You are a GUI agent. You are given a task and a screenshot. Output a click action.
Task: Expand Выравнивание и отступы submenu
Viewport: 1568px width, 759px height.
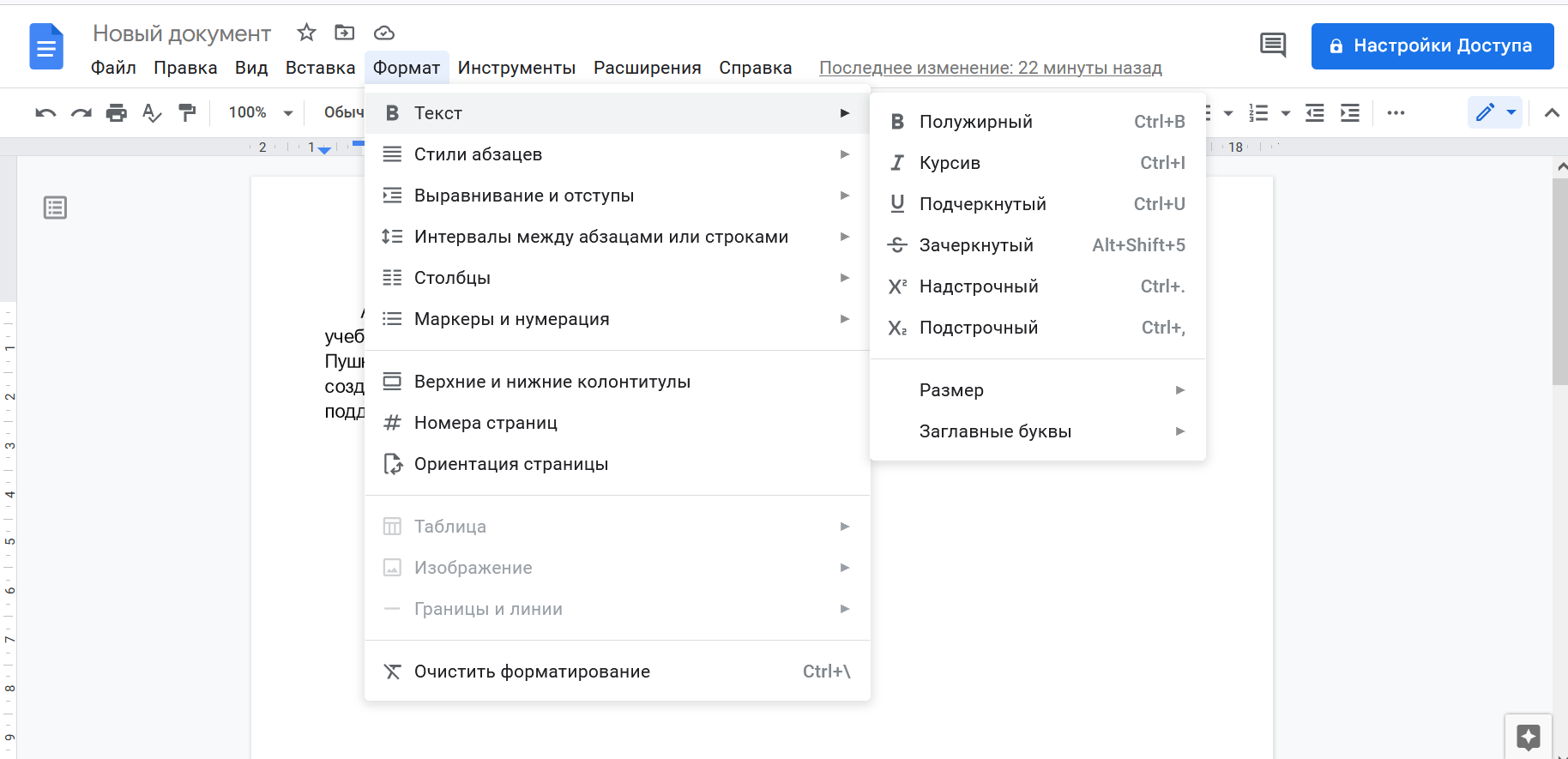pyautogui.click(x=618, y=196)
